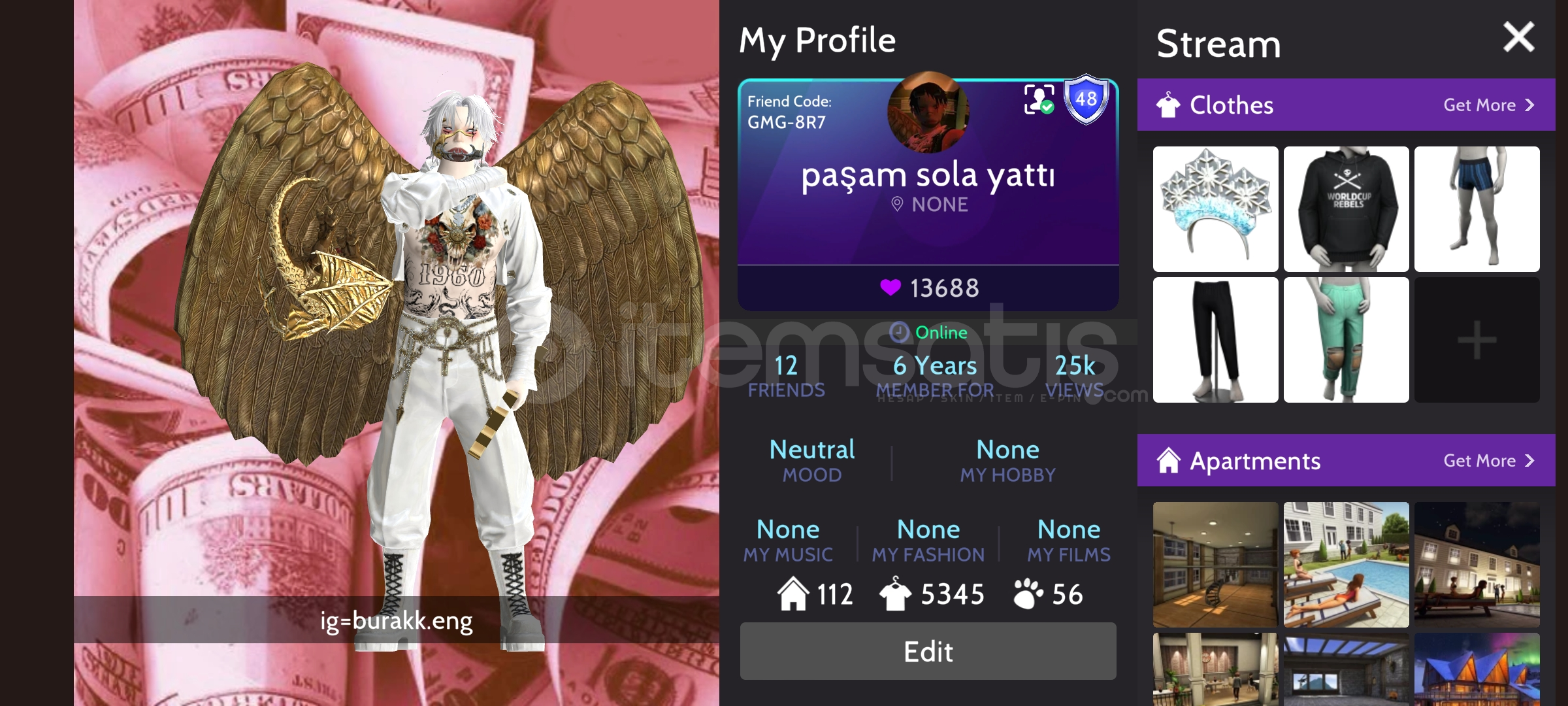This screenshot has height=706, width=1568.
Task: Click the location pin next to NONE
Action: coord(897,204)
